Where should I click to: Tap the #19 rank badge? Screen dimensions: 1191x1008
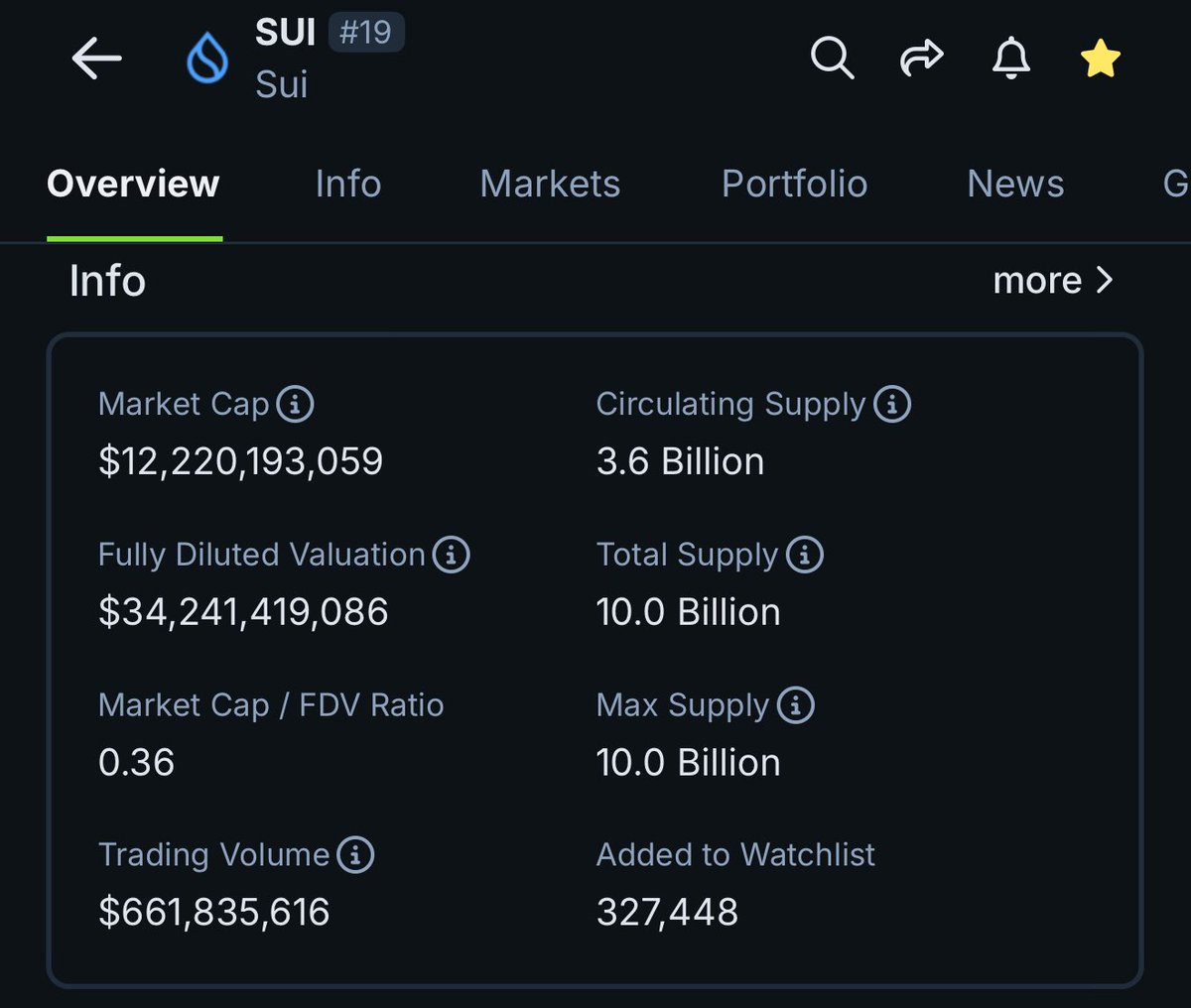click(x=365, y=33)
